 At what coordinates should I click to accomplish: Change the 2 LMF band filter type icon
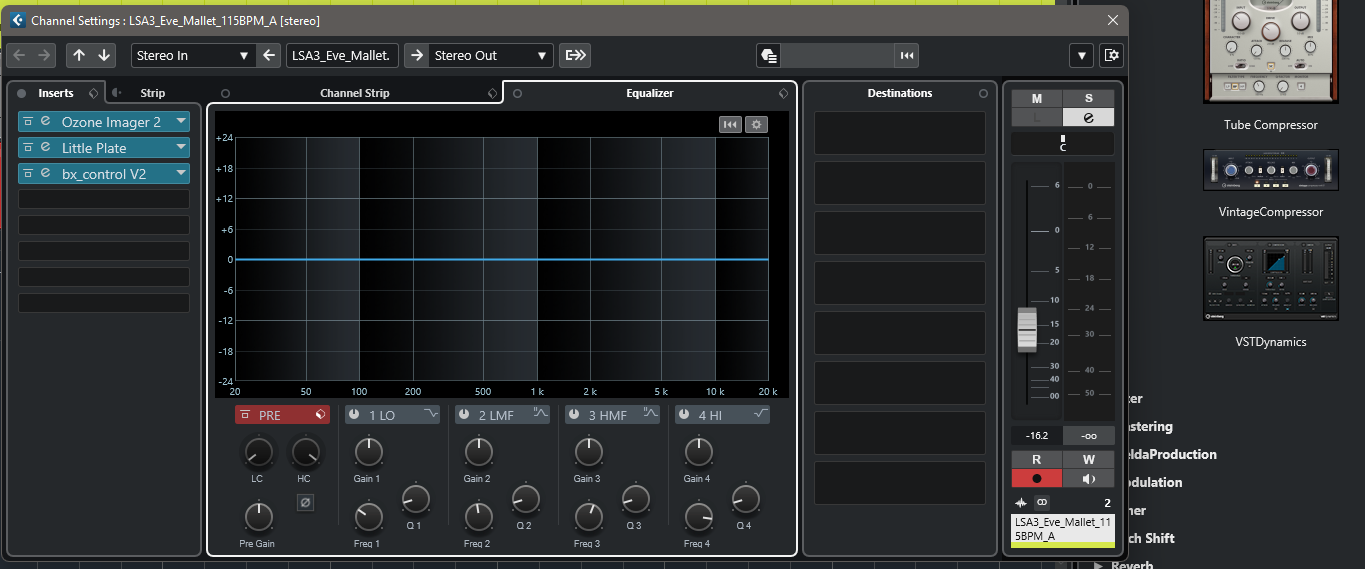[x=540, y=414]
